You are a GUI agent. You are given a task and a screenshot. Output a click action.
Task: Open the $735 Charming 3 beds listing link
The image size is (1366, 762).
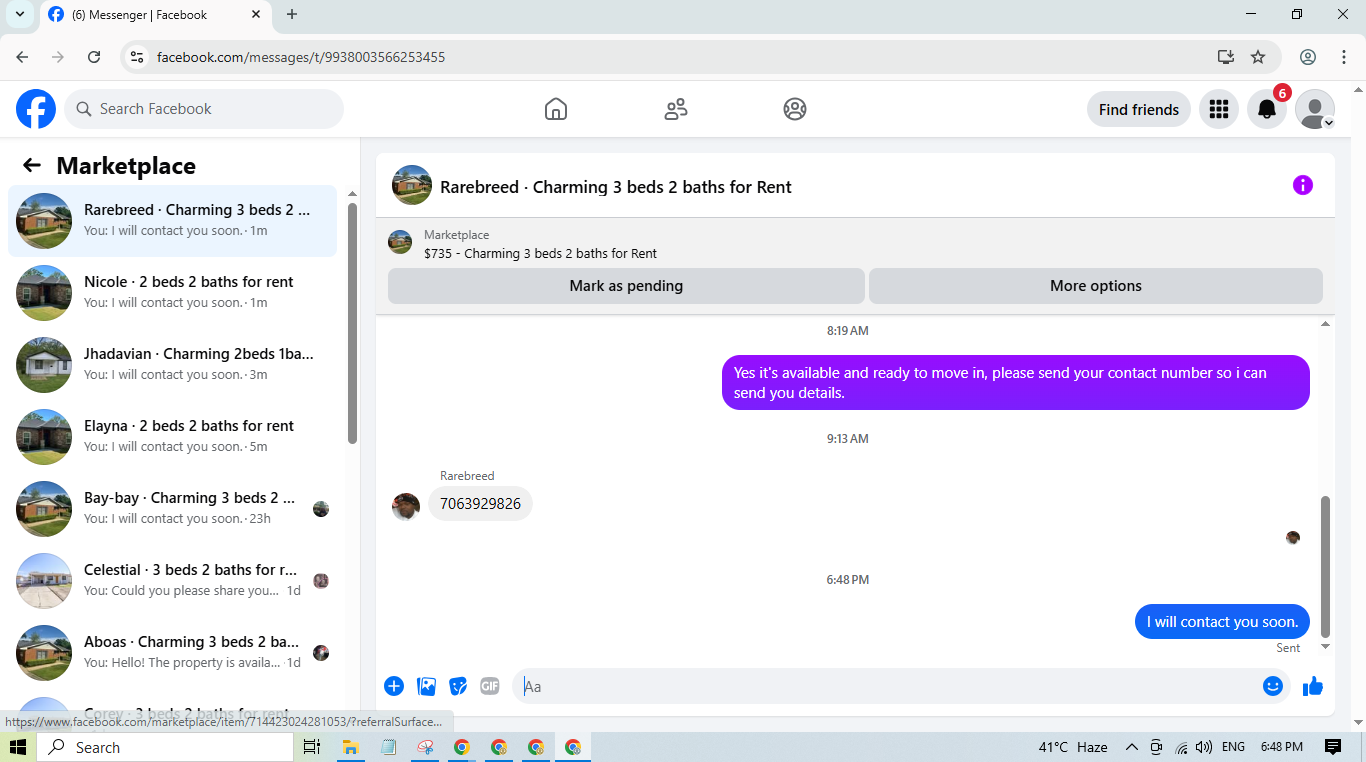(x=540, y=254)
